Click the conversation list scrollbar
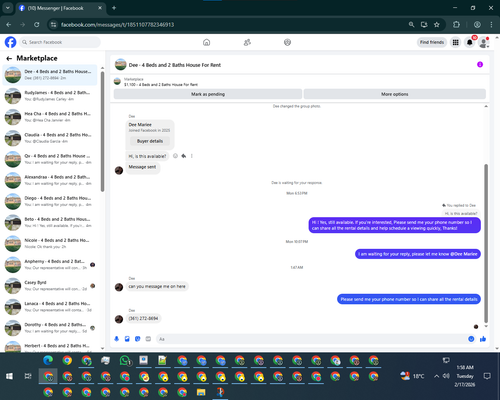This screenshot has height=400, width=500. tap(102, 132)
